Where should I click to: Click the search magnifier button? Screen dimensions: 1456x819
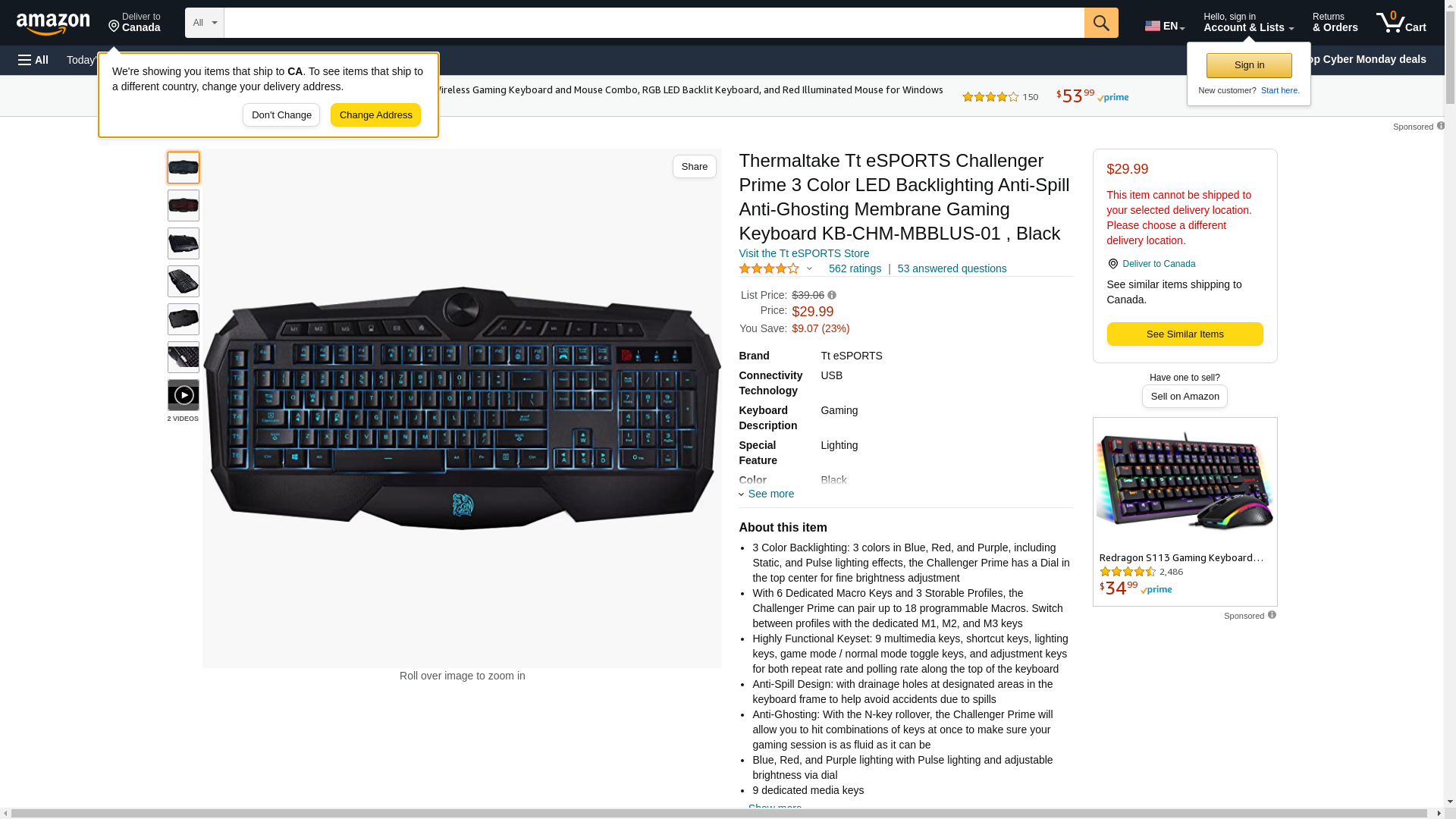(1101, 23)
